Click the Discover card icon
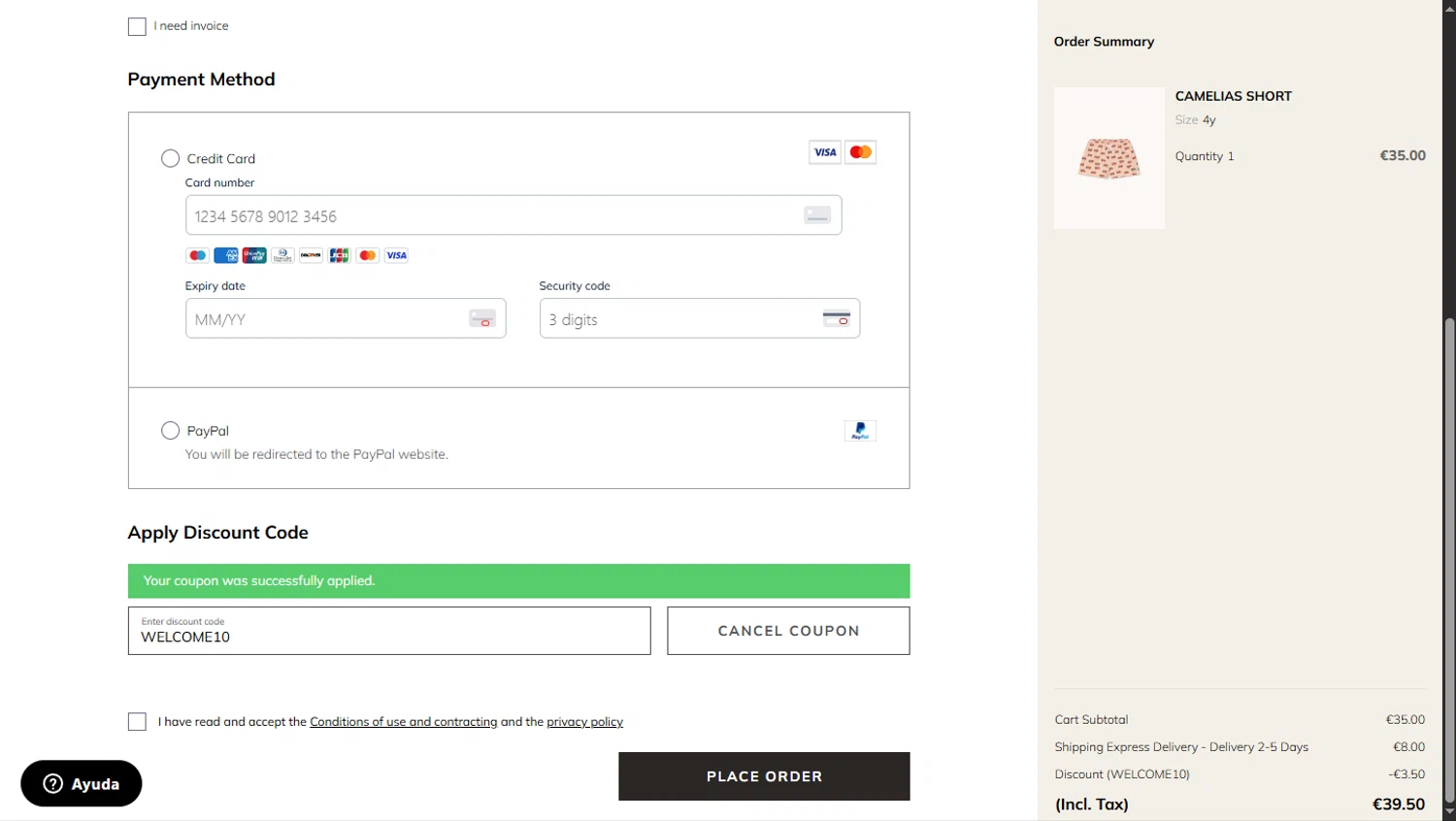Viewport: 1456px width, 821px height. click(x=311, y=255)
